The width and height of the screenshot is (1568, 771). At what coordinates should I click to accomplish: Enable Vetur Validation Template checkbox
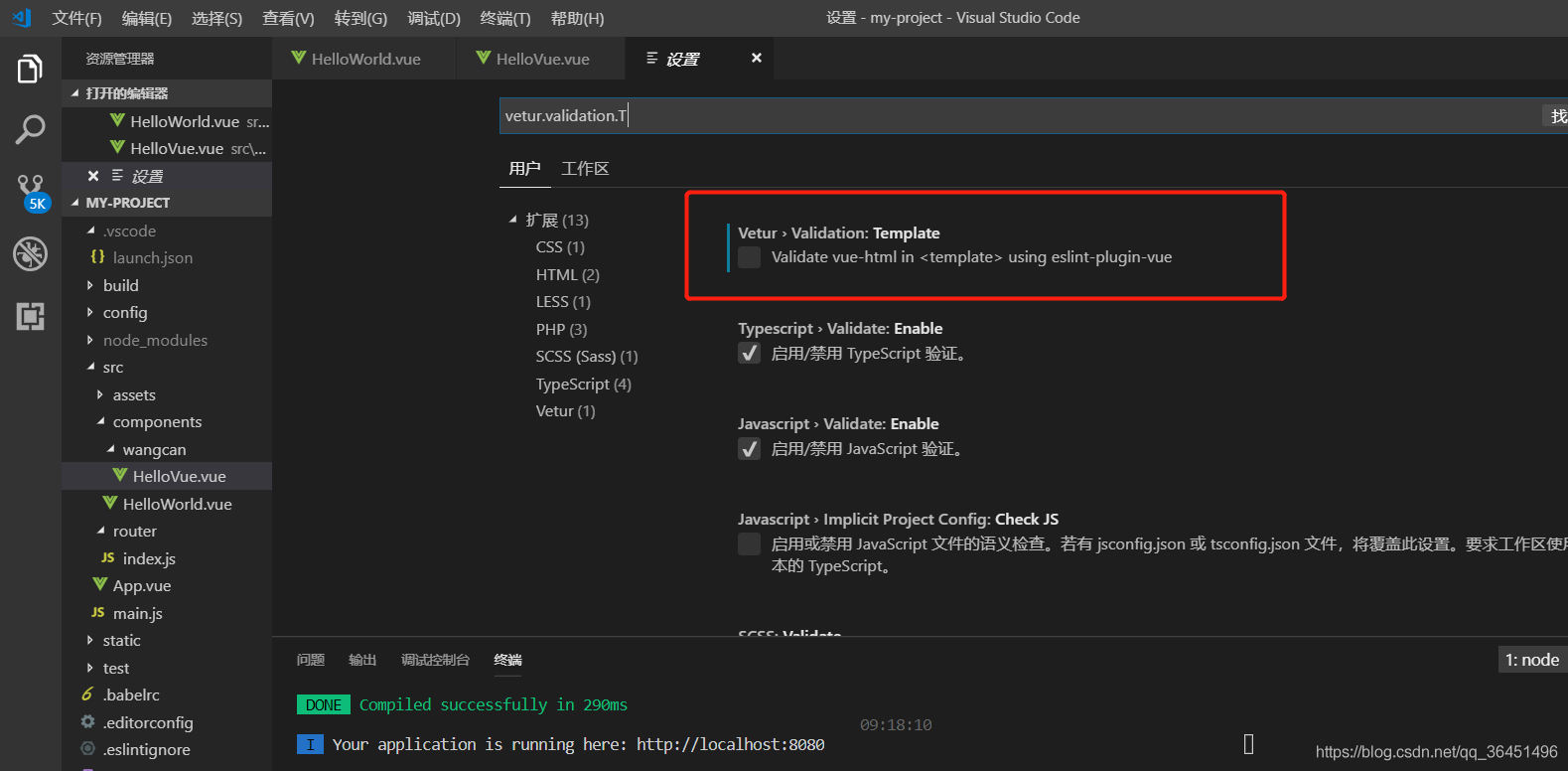750,257
